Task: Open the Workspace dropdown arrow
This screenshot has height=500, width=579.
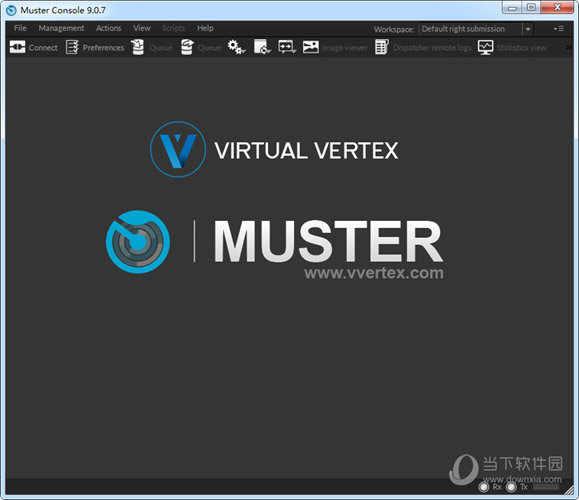Action: pos(528,29)
